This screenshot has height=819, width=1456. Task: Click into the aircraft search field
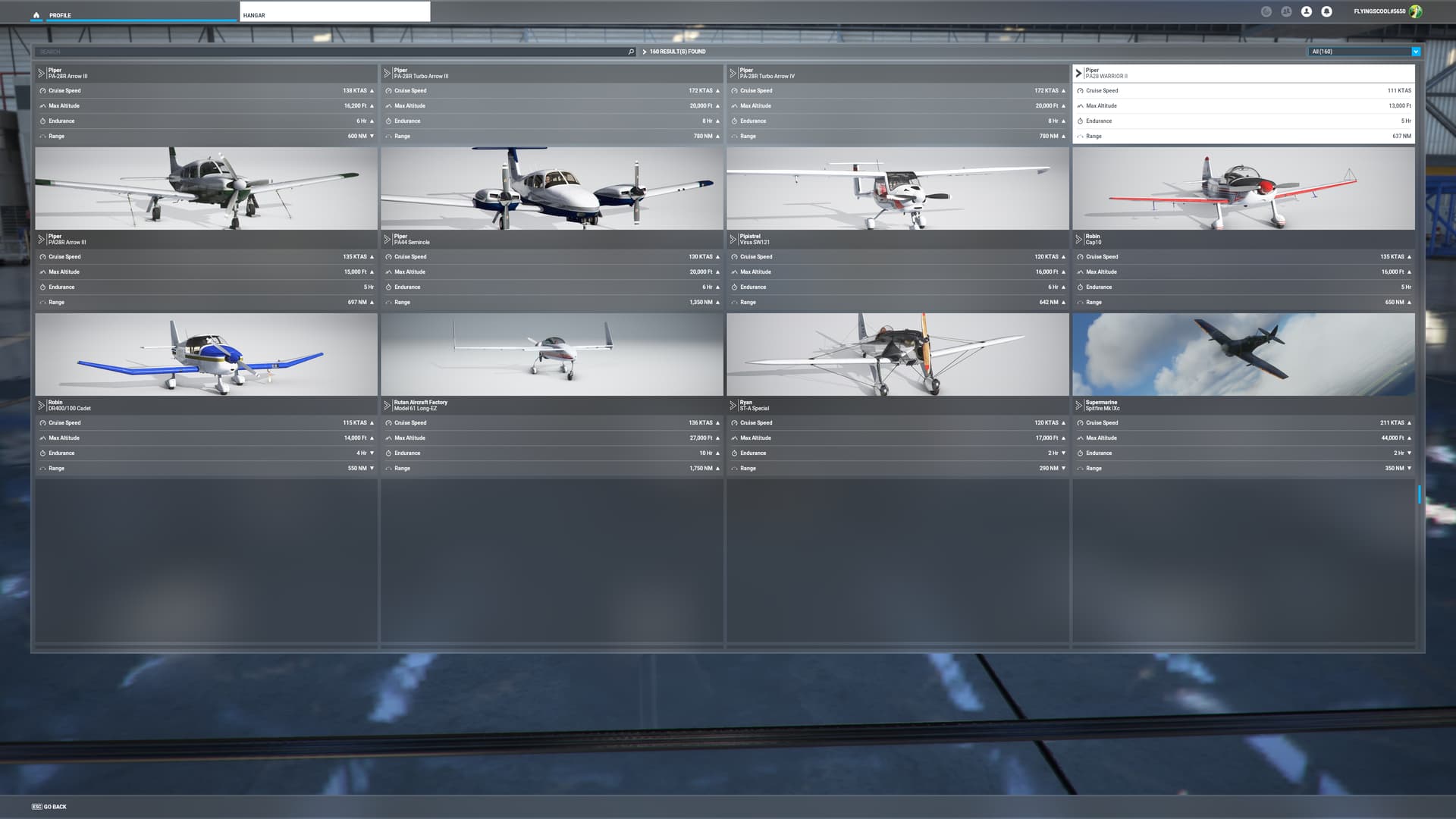(x=334, y=52)
